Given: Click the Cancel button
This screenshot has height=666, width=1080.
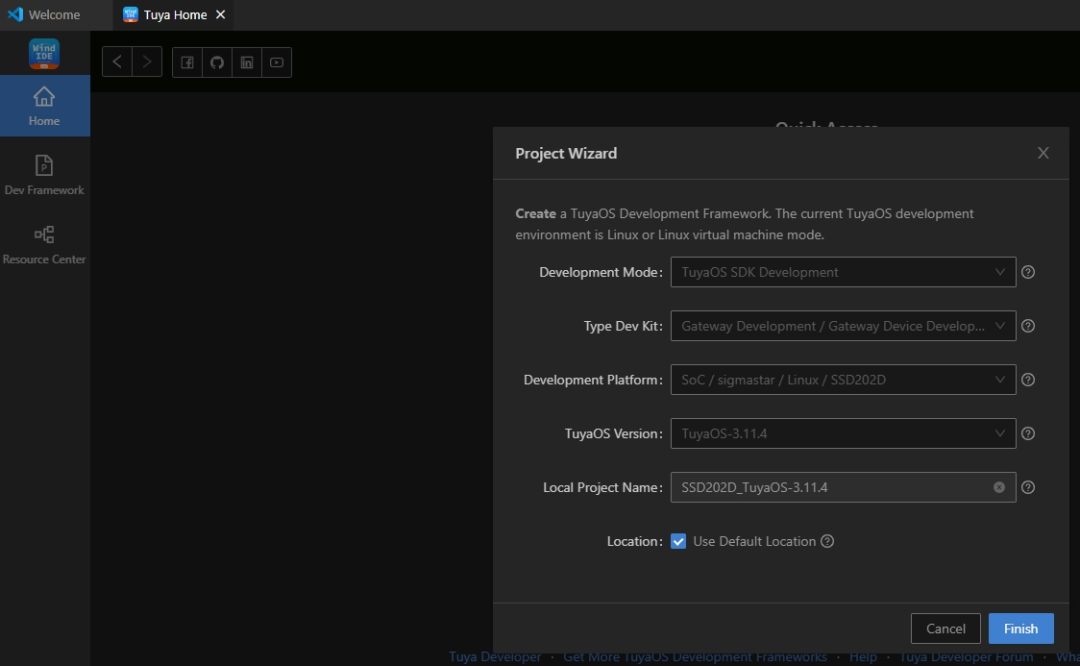Looking at the screenshot, I should tap(945, 628).
